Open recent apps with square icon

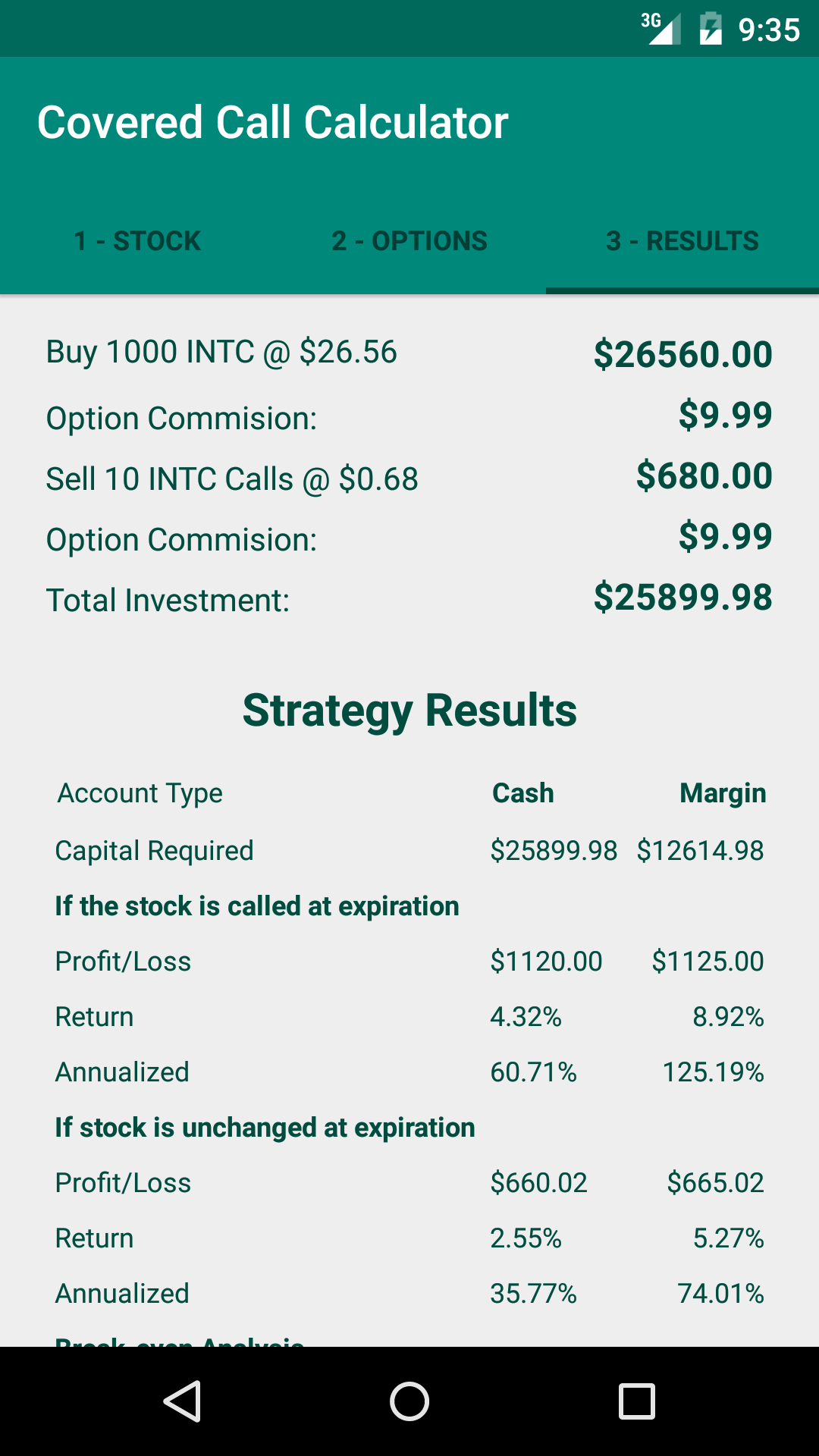(x=637, y=1401)
